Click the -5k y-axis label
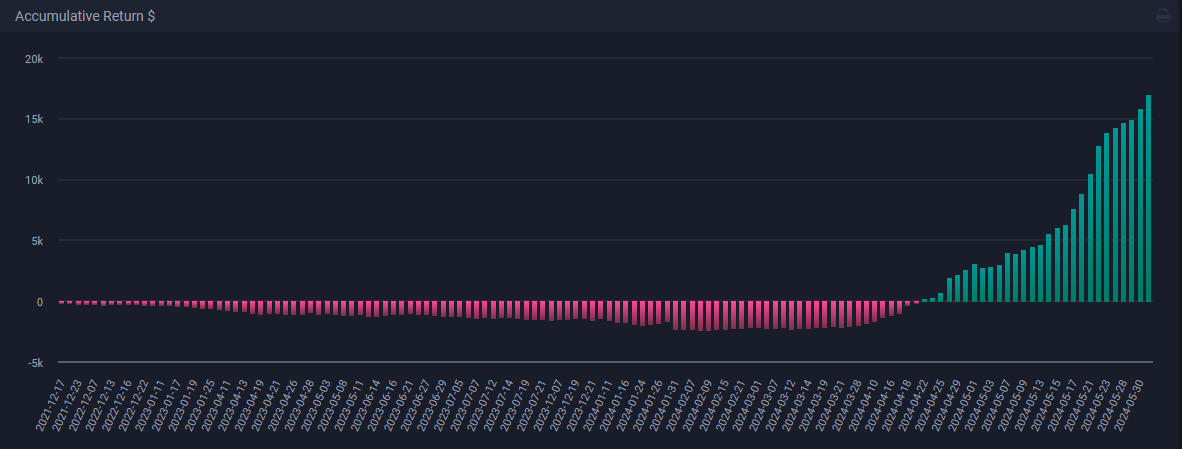The height and width of the screenshot is (449, 1182). click(x=36, y=363)
